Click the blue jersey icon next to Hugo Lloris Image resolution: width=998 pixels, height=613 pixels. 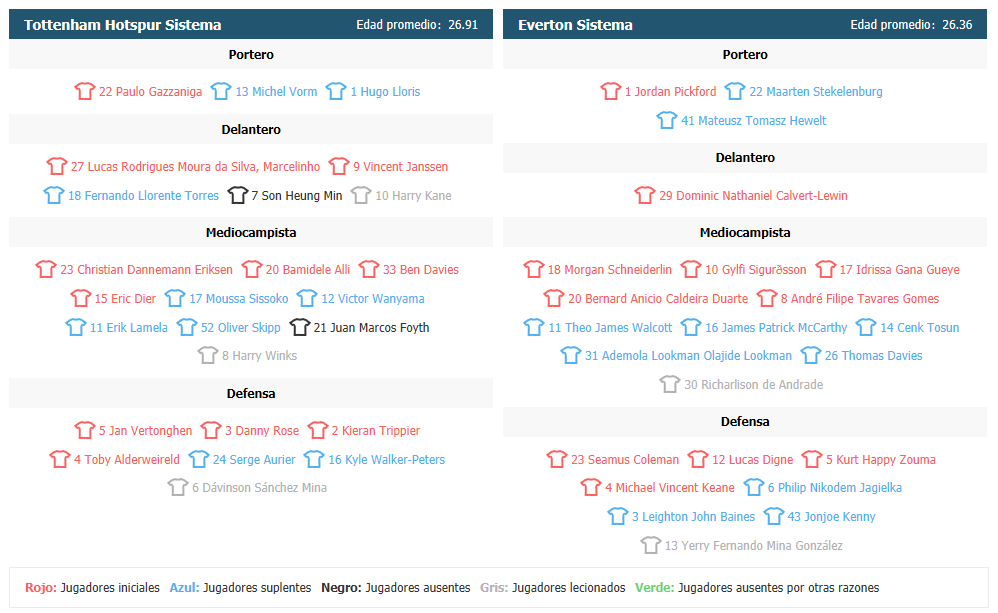click(x=336, y=91)
